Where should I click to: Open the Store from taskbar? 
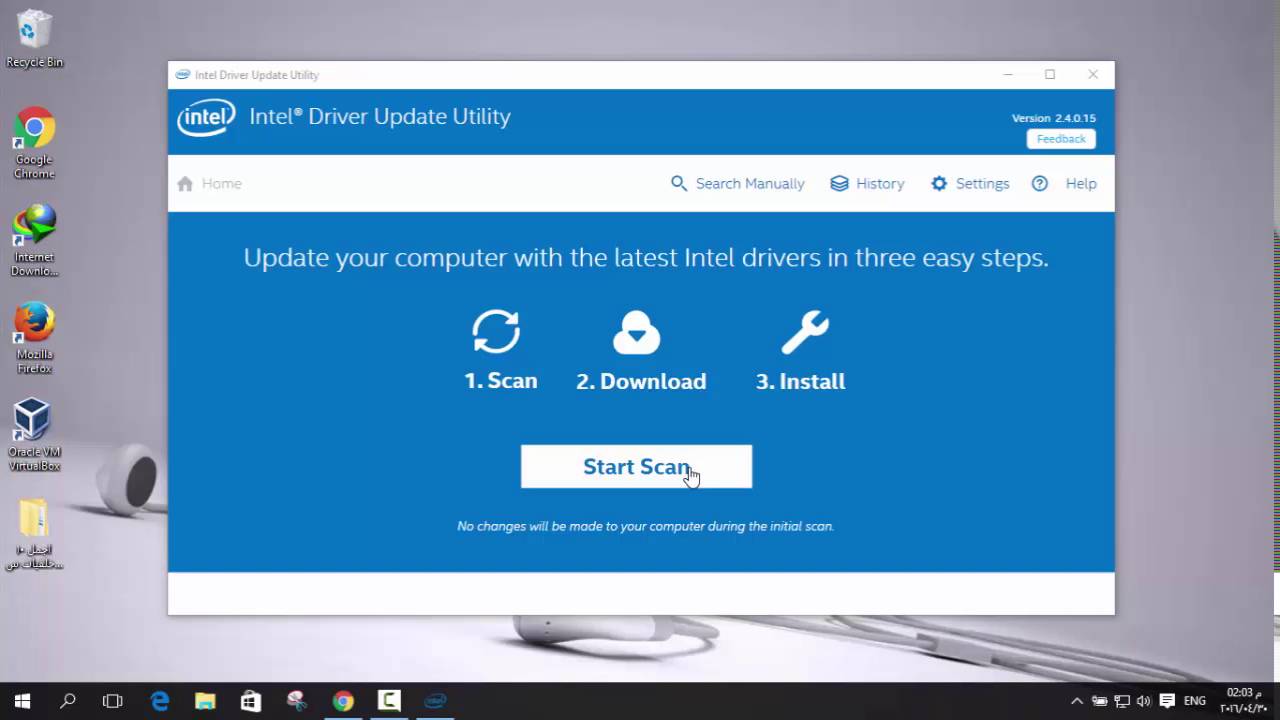click(251, 701)
